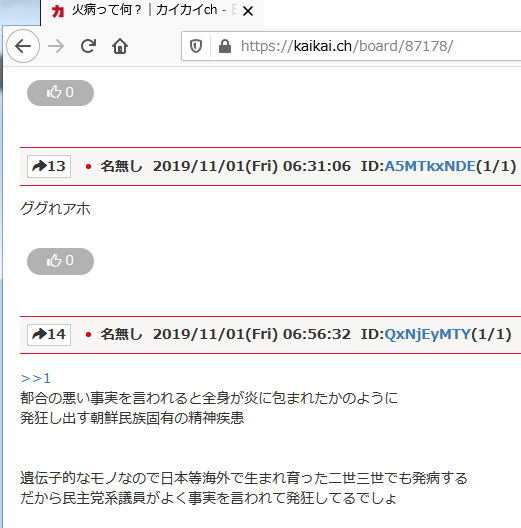This screenshot has width=521, height=528.
Task: Click the forward navigation arrow
Action: coord(56,46)
